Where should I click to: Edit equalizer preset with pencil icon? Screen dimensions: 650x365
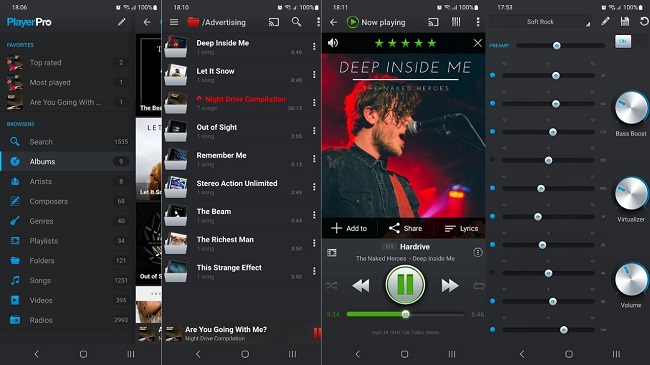coord(606,21)
